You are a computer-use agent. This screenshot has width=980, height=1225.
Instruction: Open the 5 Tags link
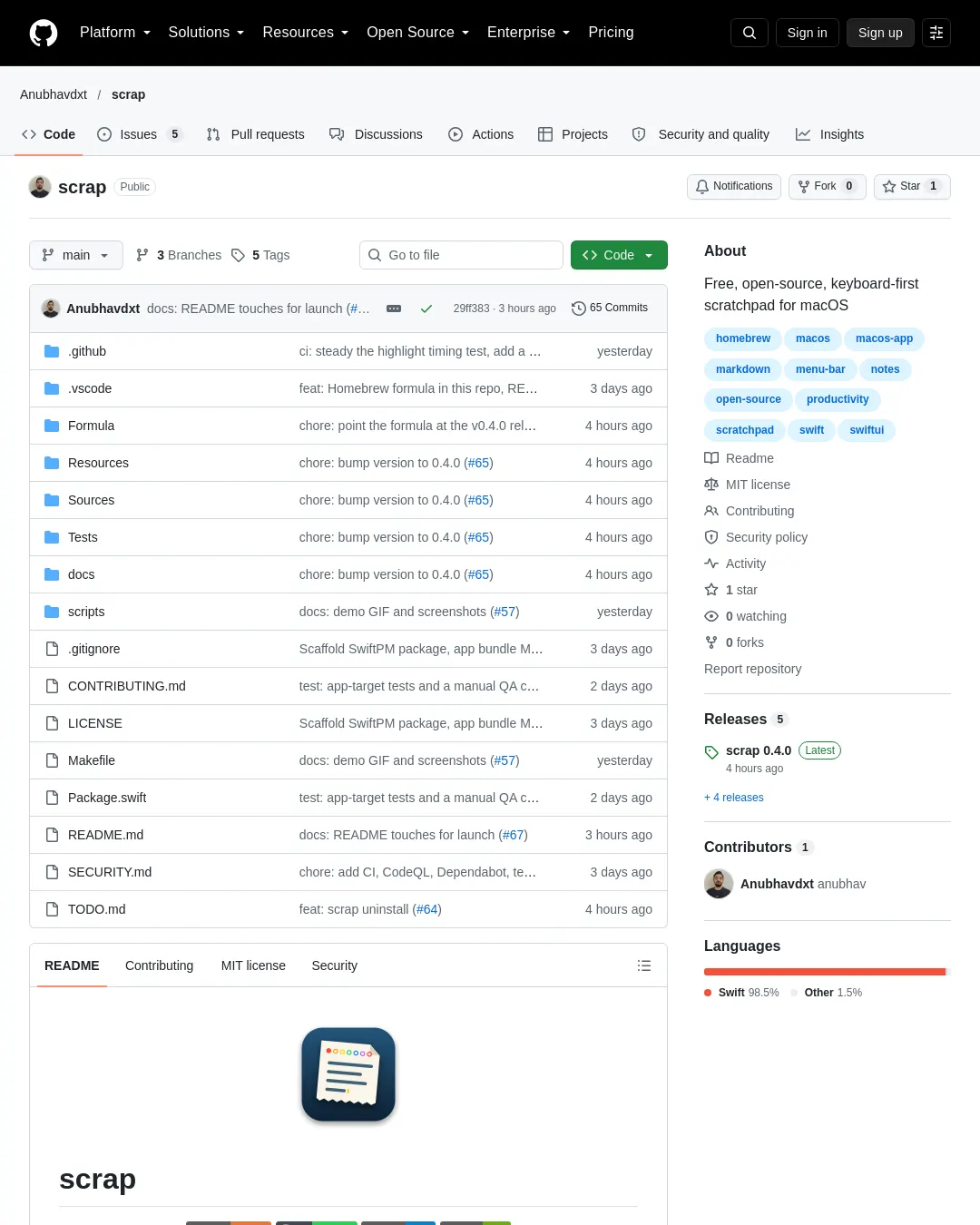(260, 255)
